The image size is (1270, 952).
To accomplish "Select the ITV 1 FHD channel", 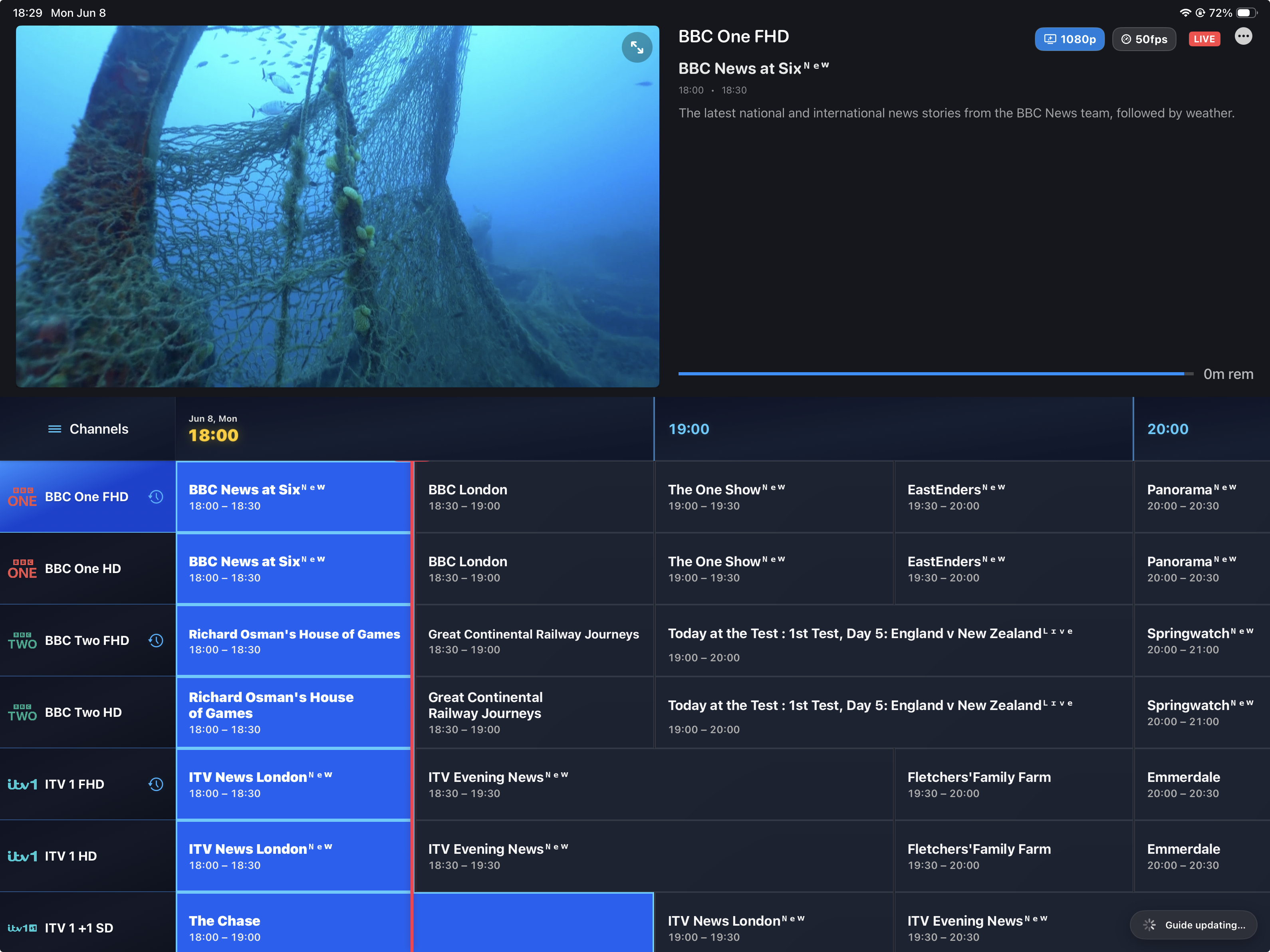I will [88, 784].
